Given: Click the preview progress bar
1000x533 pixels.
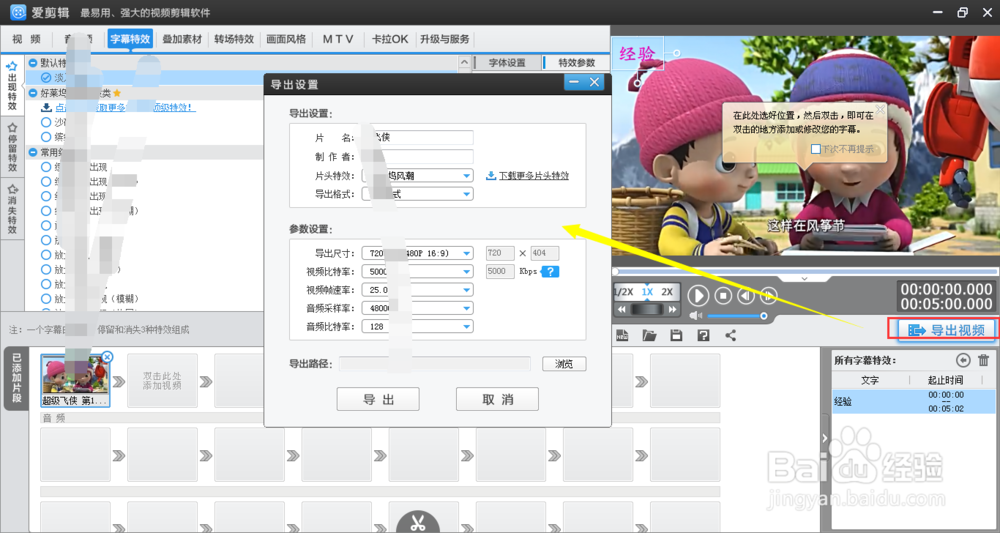Looking at the screenshot, I should (805, 272).
